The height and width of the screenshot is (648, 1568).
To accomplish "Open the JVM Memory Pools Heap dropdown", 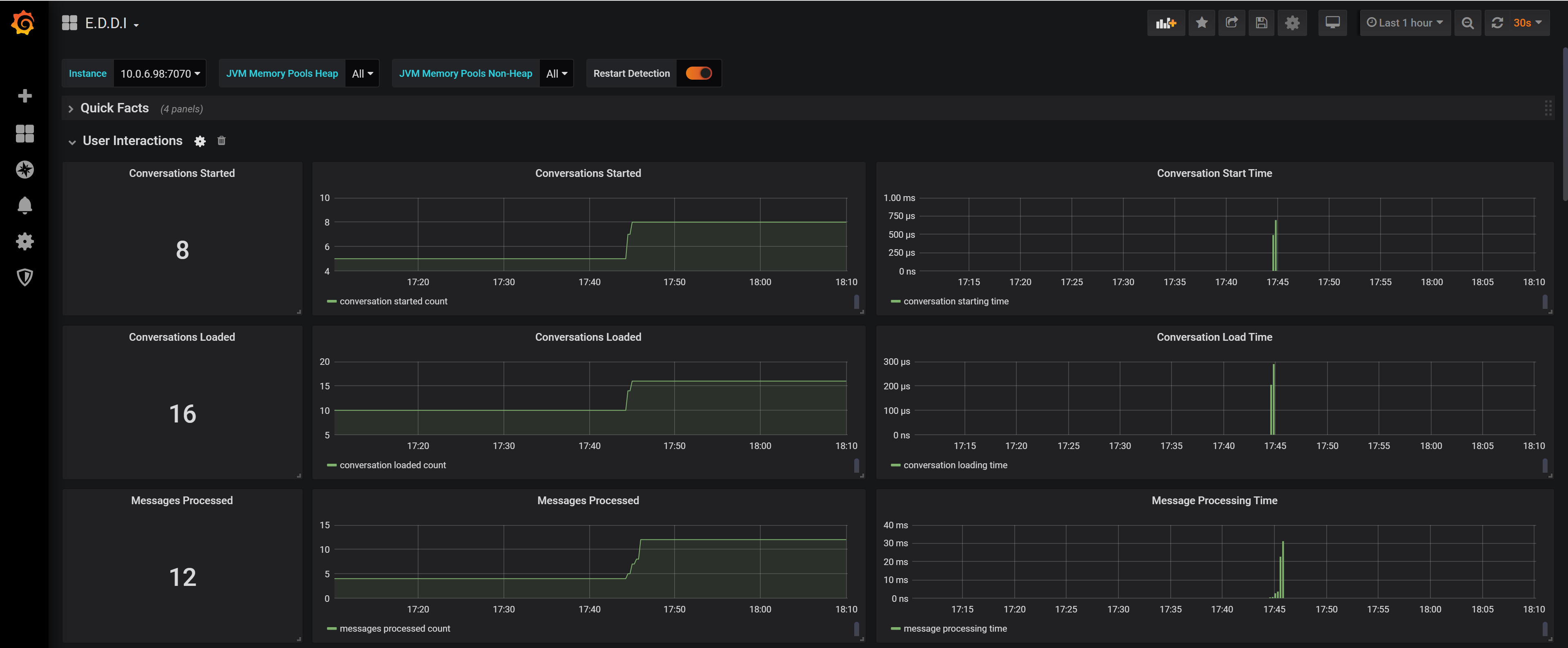I will [362, 74].
